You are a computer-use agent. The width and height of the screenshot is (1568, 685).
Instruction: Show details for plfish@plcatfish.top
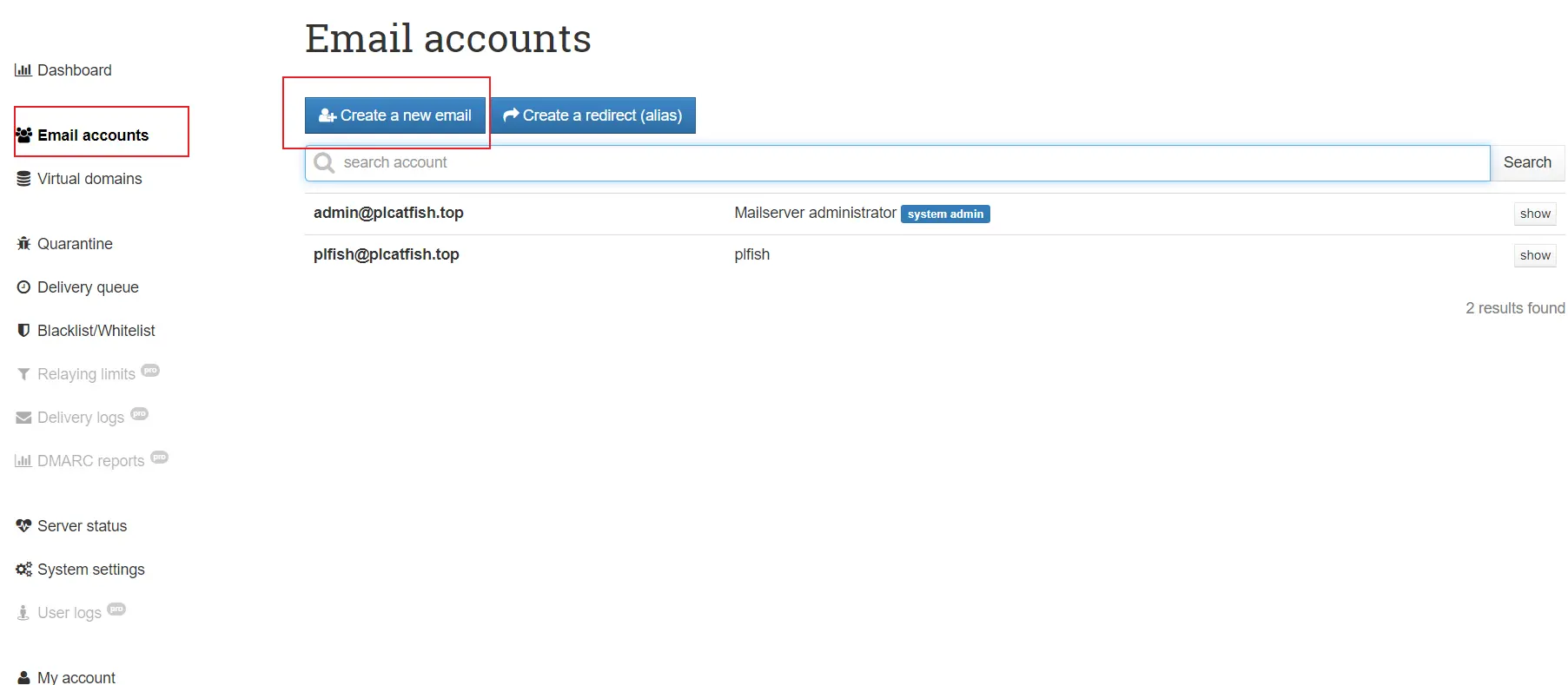(x=1535, y=255)
